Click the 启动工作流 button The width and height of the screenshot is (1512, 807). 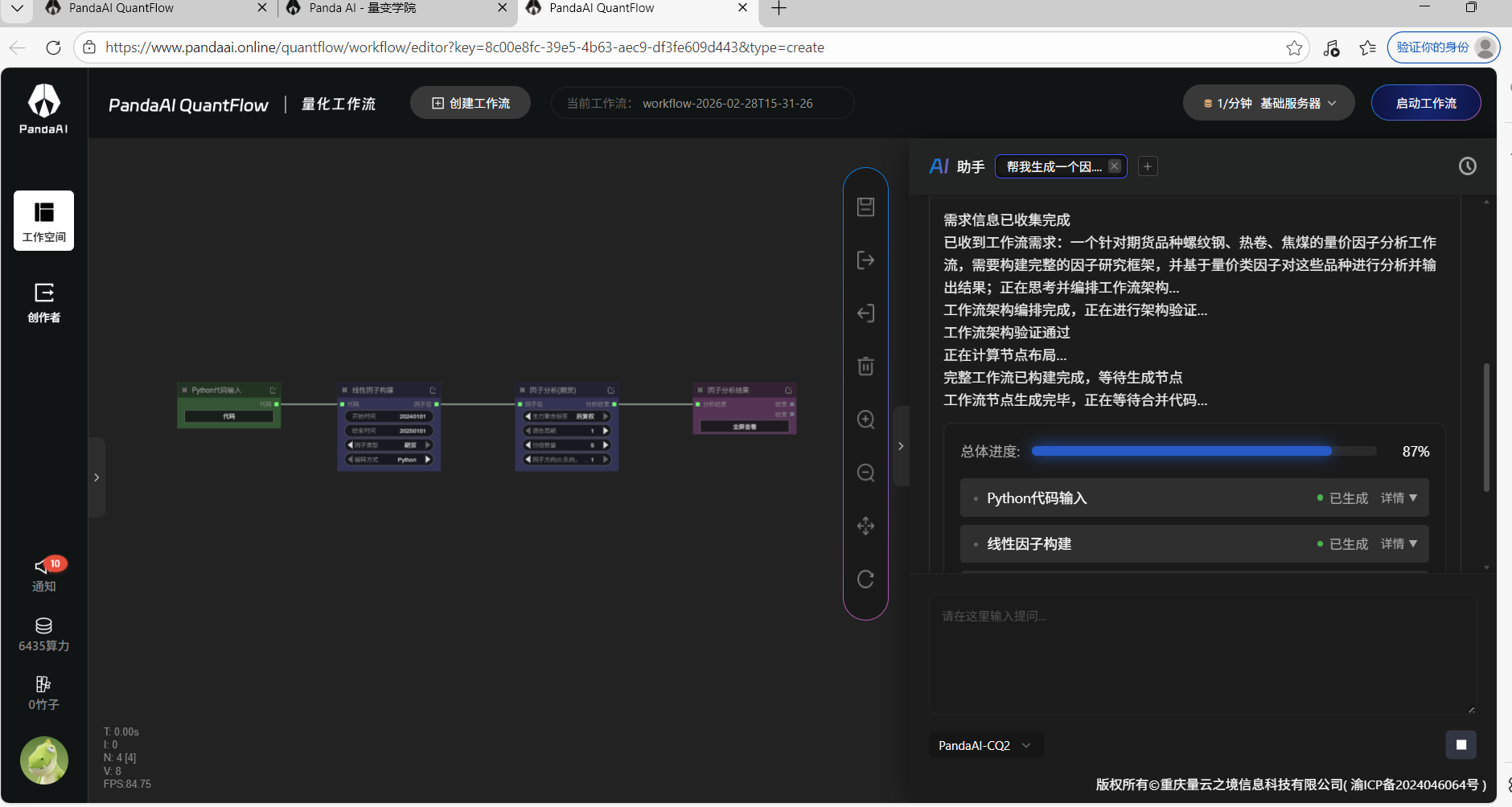click(1426, 103)
